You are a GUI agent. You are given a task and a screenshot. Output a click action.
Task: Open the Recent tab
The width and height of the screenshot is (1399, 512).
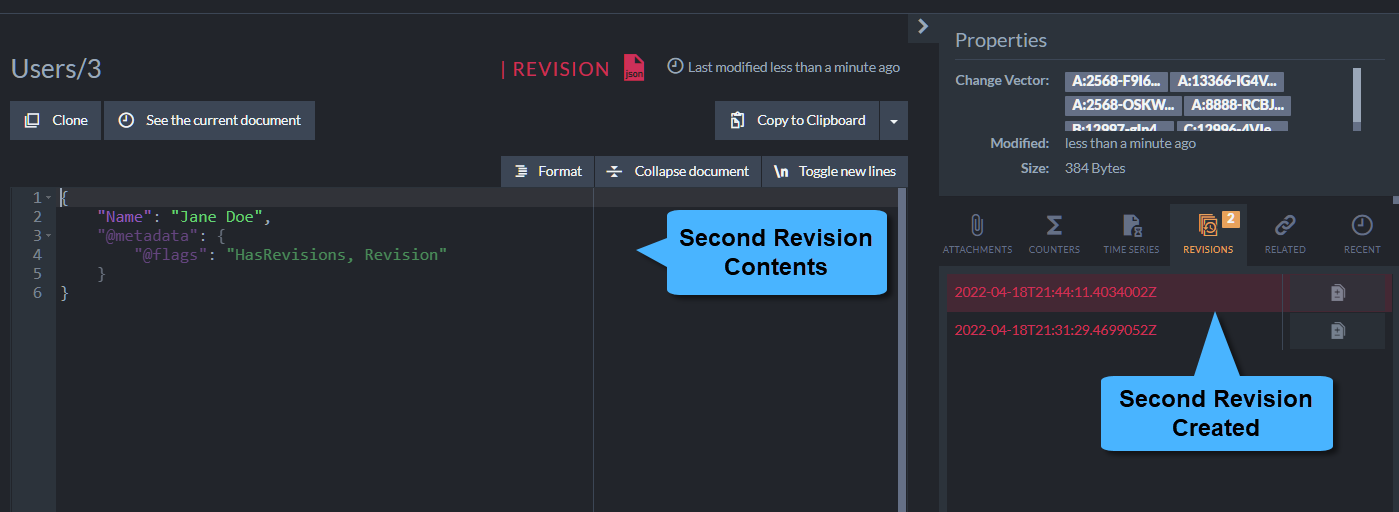pos(1361,233)
